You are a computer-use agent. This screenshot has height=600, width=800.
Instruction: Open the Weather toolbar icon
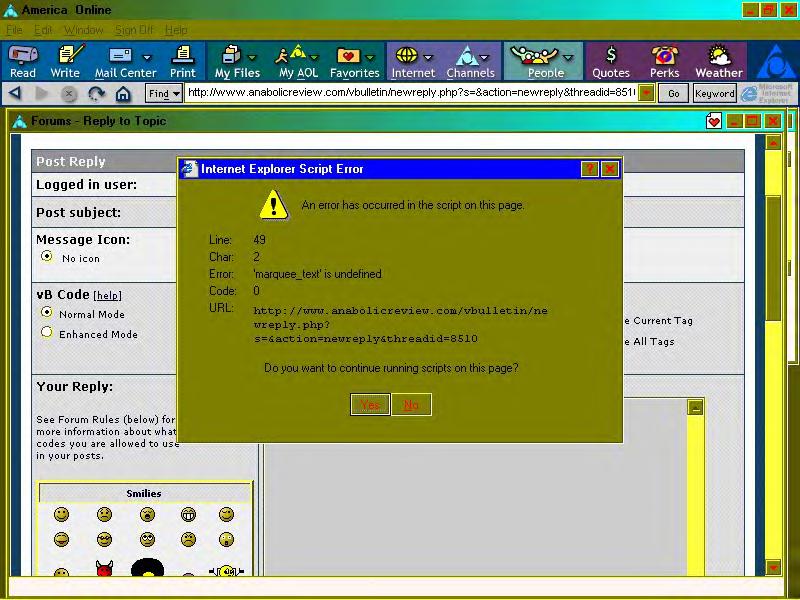point(719,61)
